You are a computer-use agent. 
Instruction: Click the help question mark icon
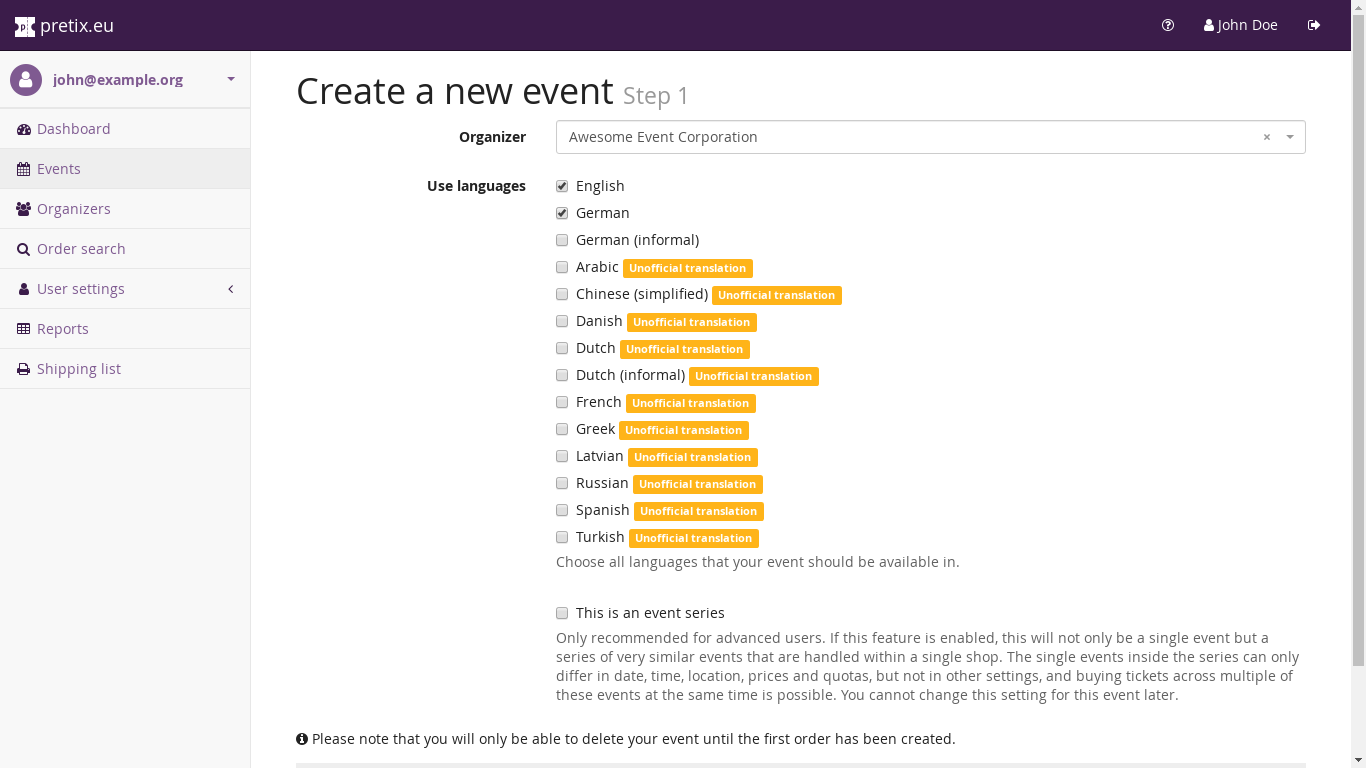click(1168, 25)
